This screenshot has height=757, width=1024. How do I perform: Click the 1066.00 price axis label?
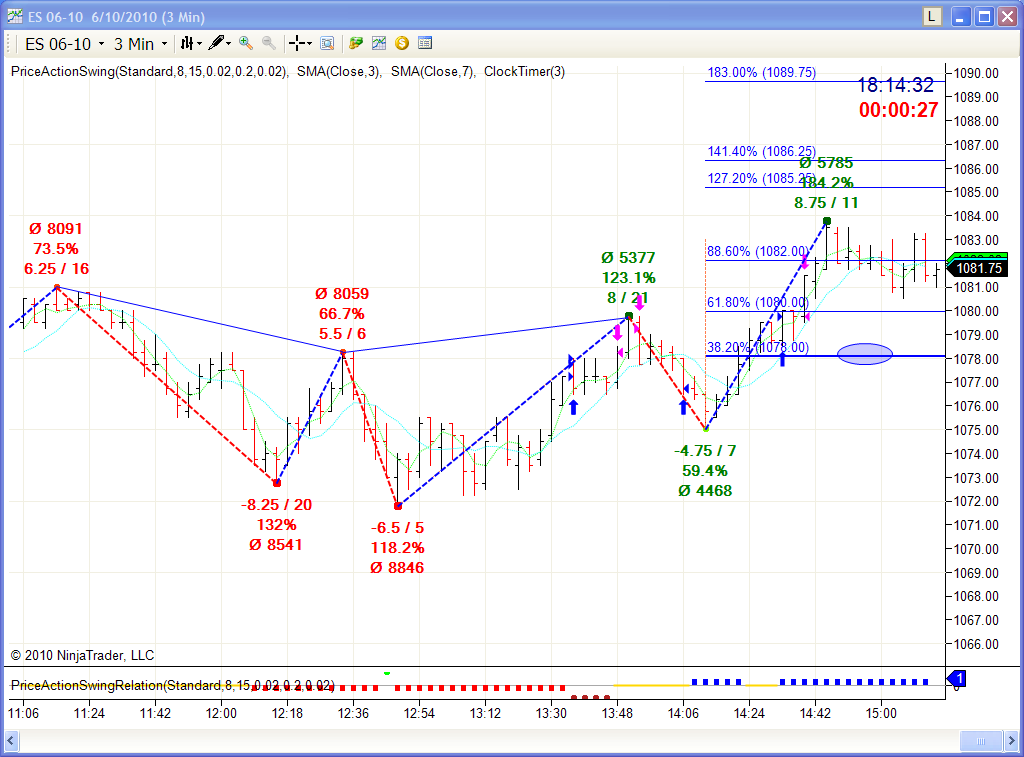tap(976, 644)
